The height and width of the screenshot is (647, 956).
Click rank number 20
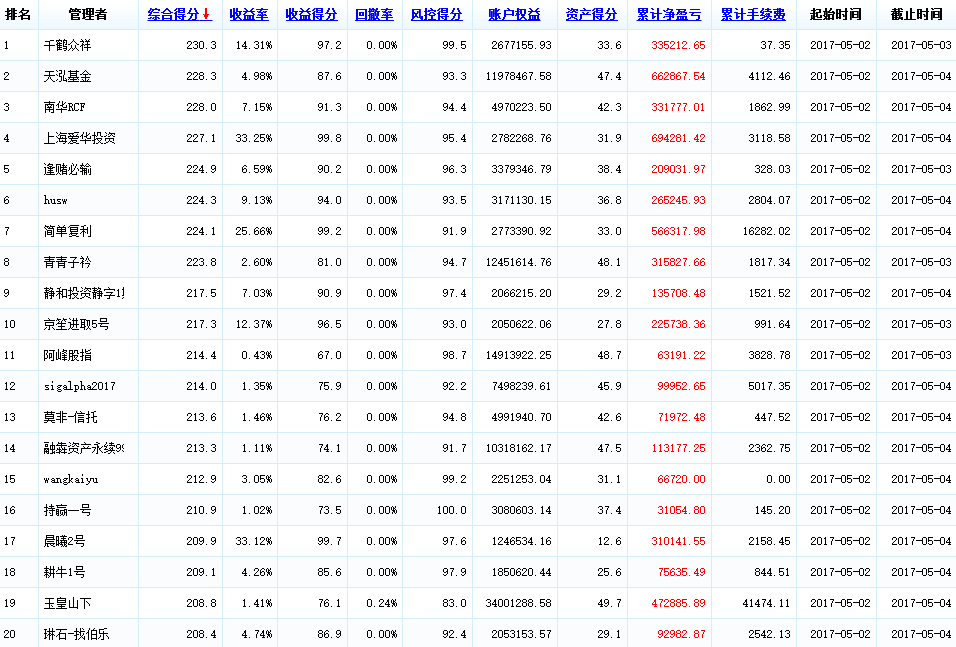tap(10, 635)
